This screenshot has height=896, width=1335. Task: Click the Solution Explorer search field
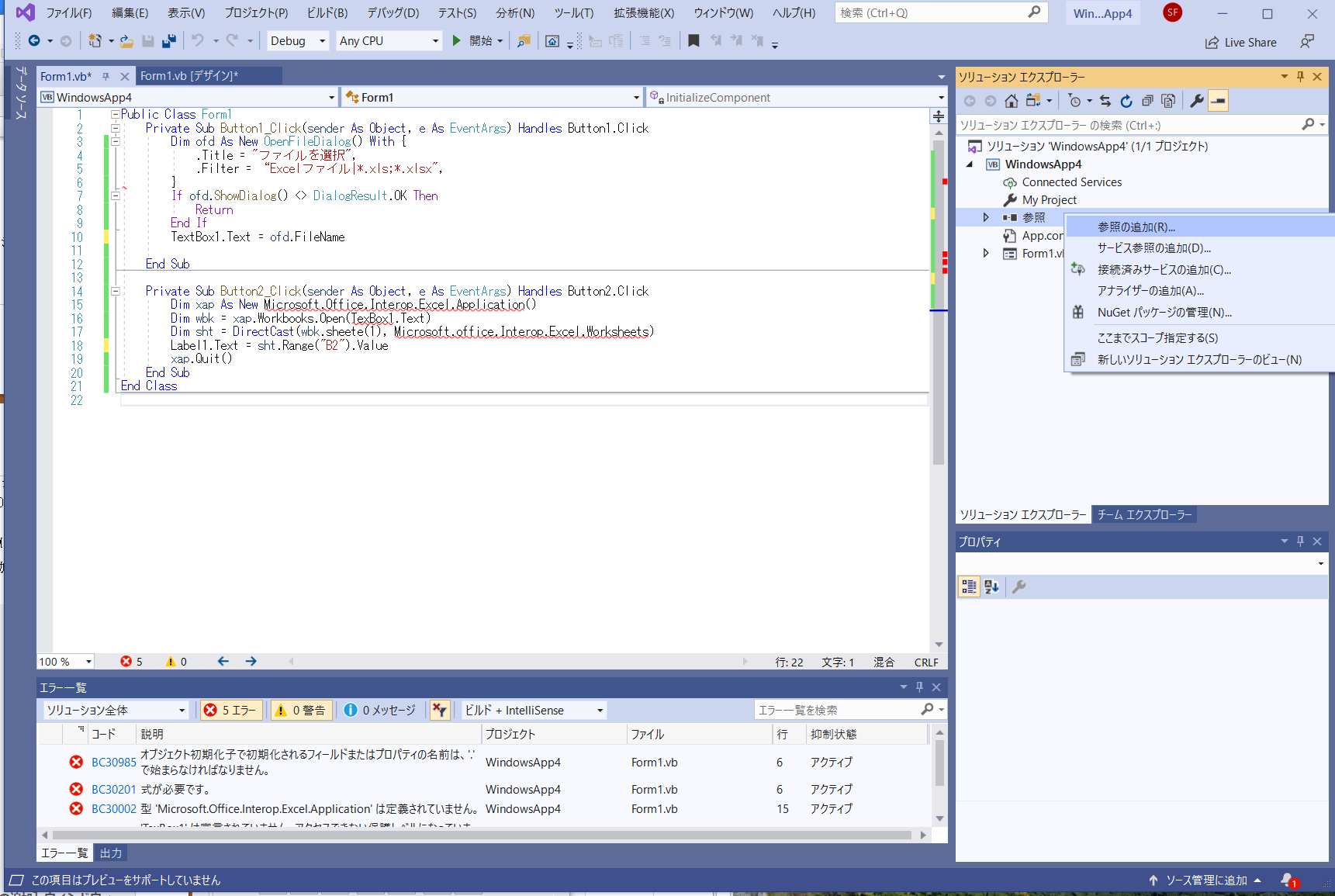coord(1142,125)
